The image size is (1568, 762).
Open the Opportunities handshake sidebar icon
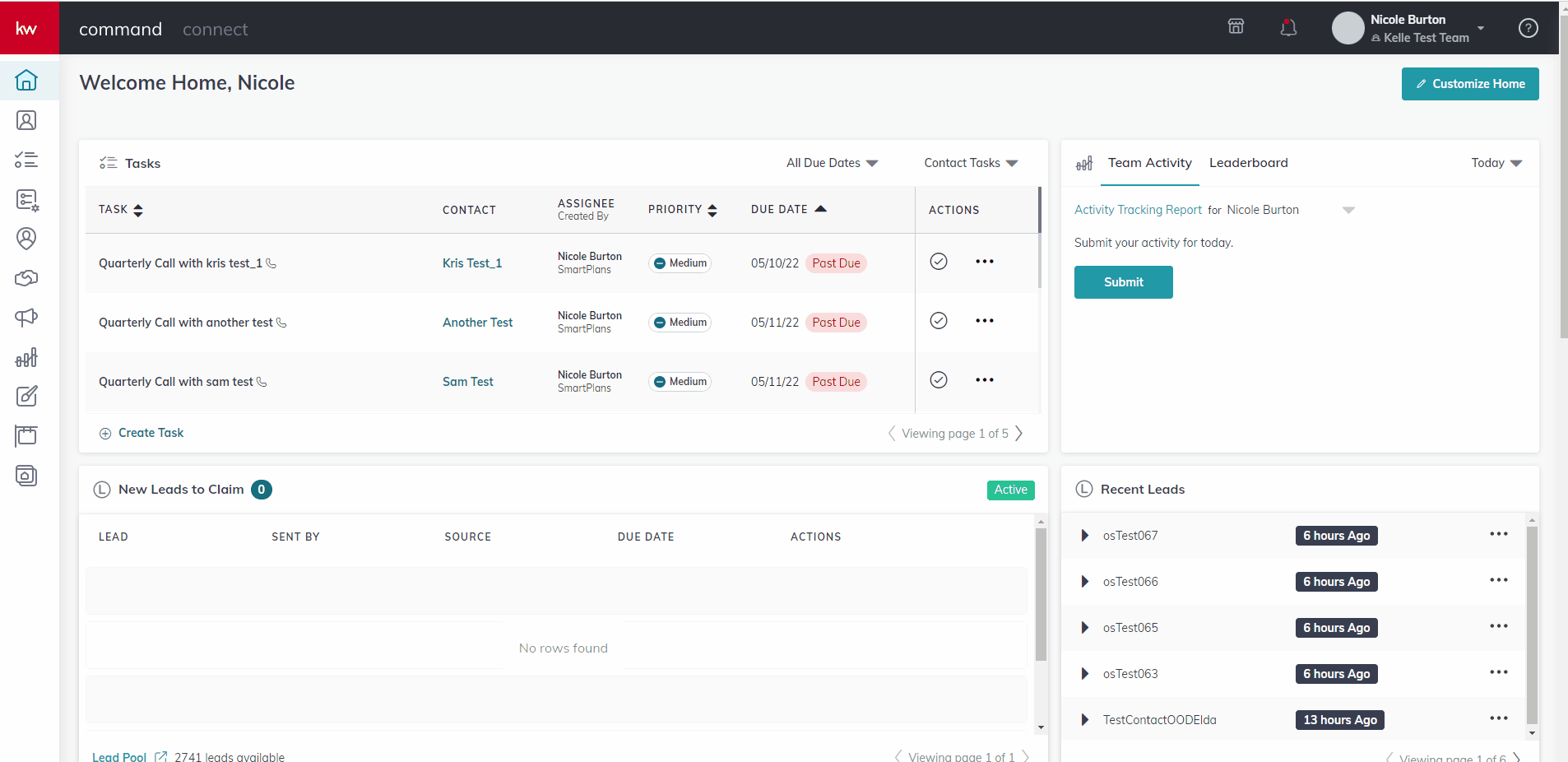click(26, 278)
